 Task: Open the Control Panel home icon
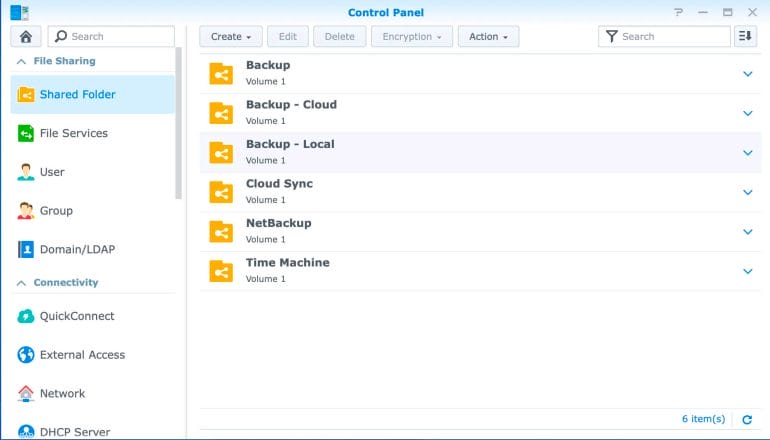(x=26, y=36)
